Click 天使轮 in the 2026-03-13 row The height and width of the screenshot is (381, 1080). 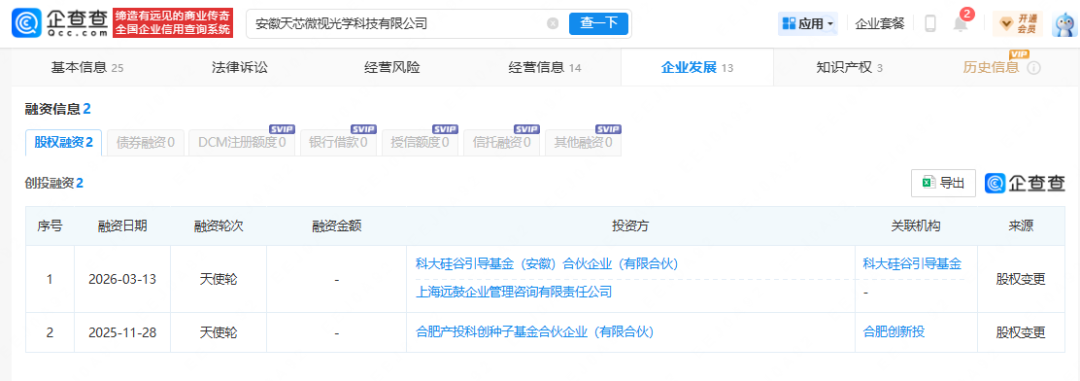(218, 279)
